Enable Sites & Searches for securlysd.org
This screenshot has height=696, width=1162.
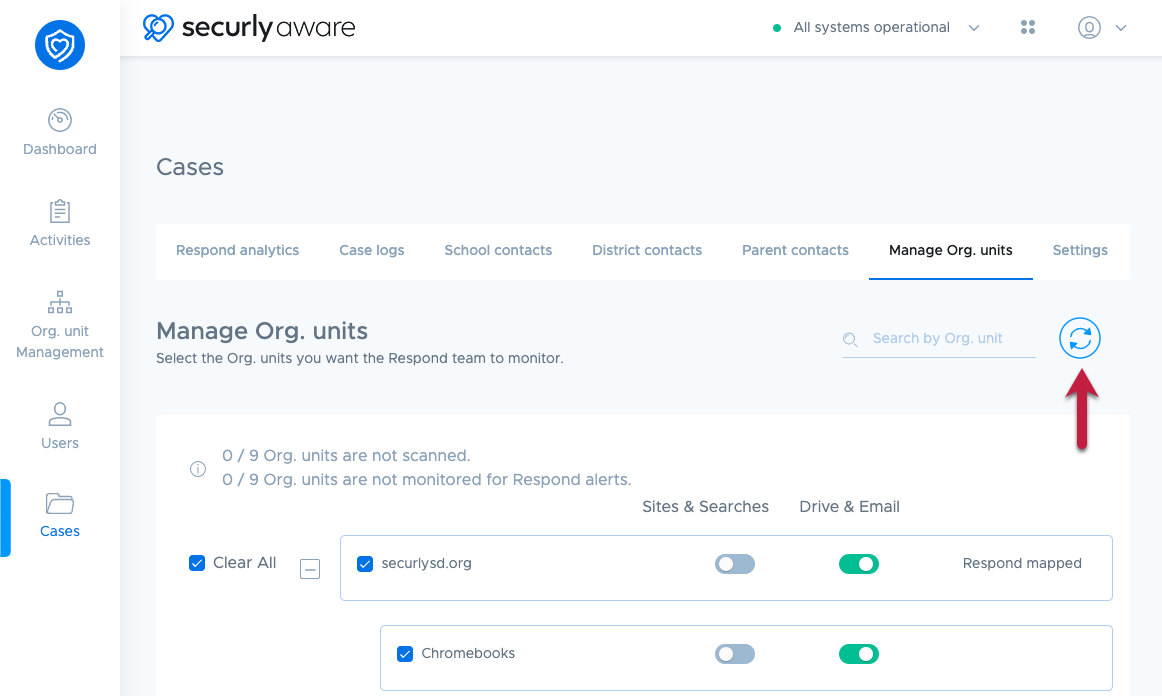click(x=734, y=564)
